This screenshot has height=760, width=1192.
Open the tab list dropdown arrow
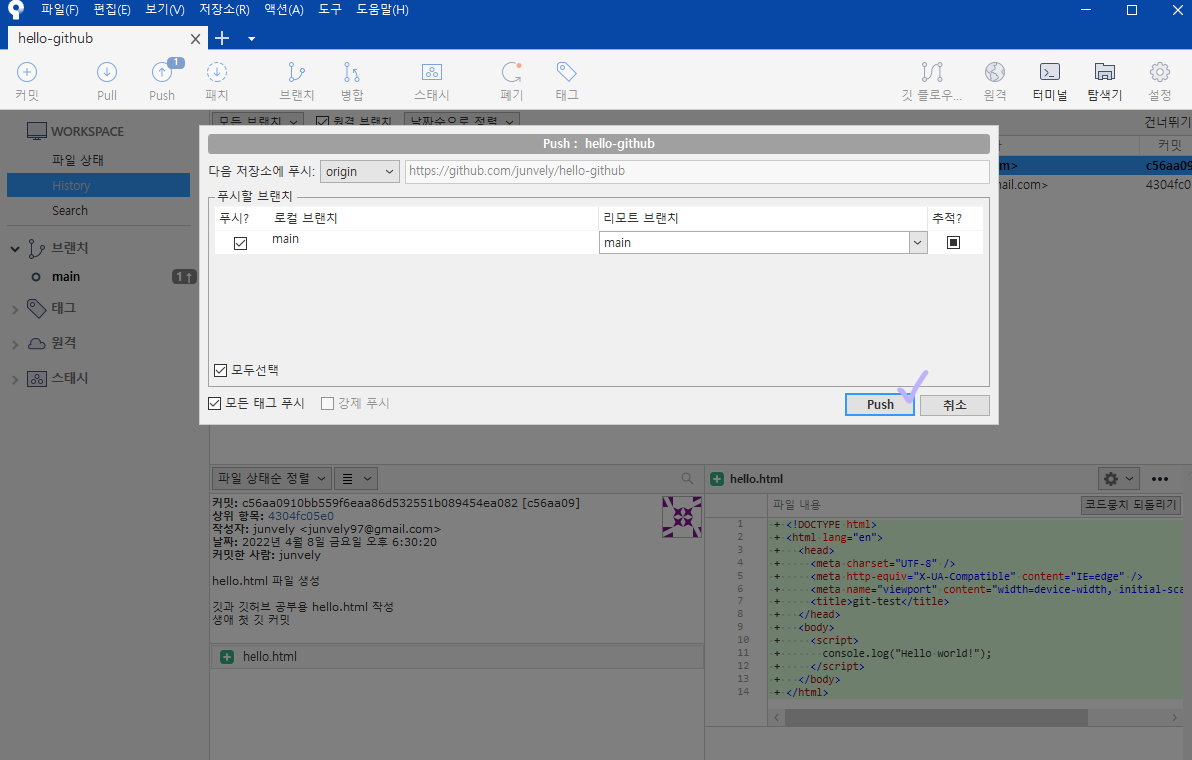(x=252, y=39)
